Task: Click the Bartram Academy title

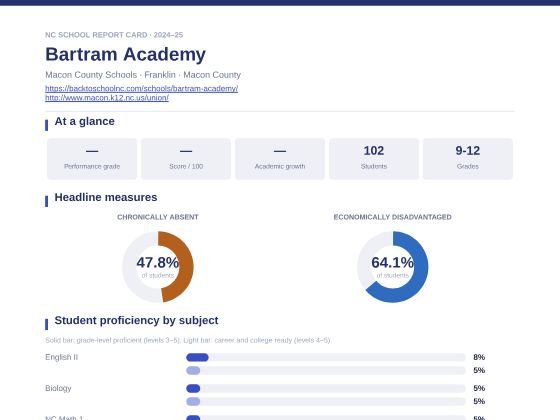Action: [x=125, y=55]
